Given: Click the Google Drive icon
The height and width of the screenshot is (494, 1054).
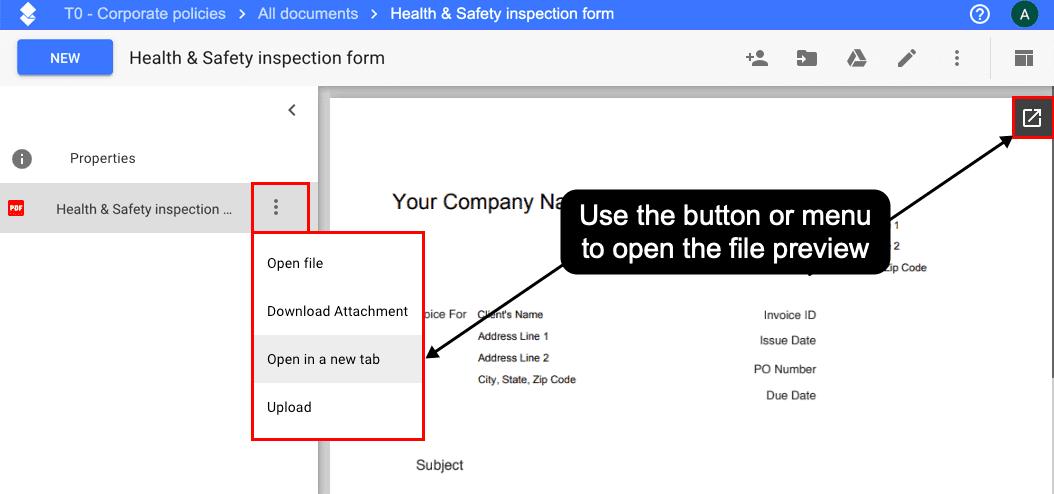Looking at the screenshot, I should [856, 58].
